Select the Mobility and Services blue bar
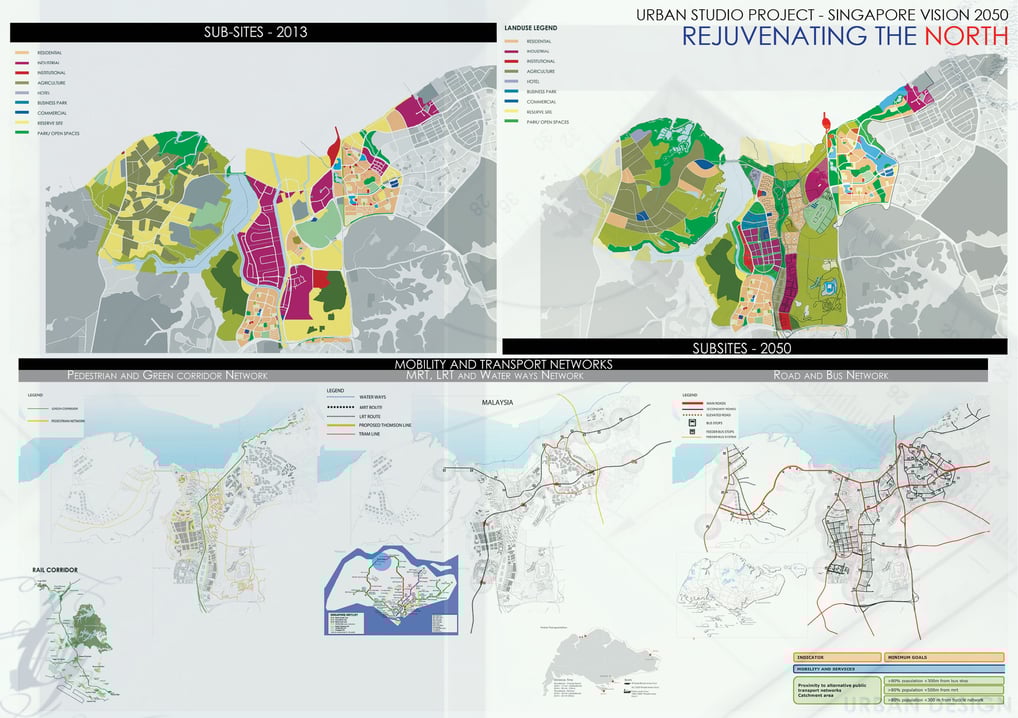Image resolution: width=1018 pixels, height=718 pixels. click(899, 669)
